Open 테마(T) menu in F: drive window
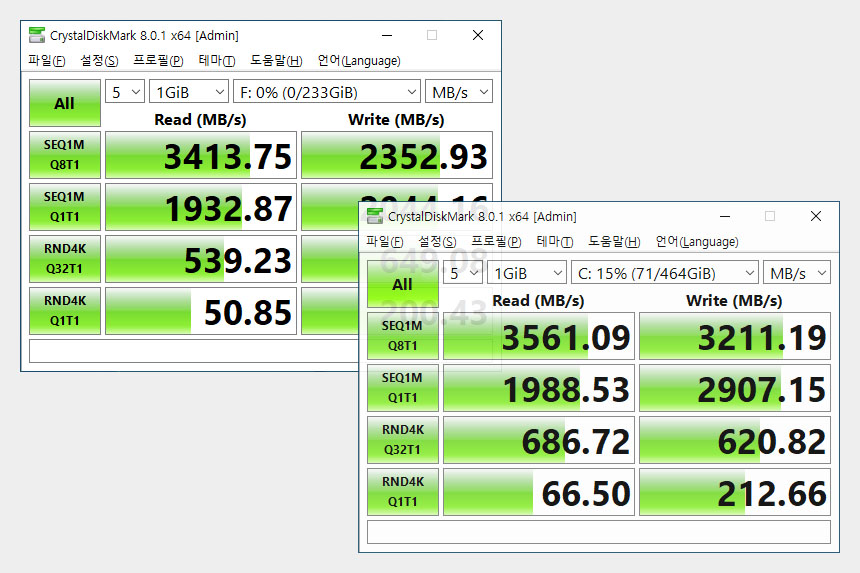Viewport: 860px width, 573px height. click(217, 60)
